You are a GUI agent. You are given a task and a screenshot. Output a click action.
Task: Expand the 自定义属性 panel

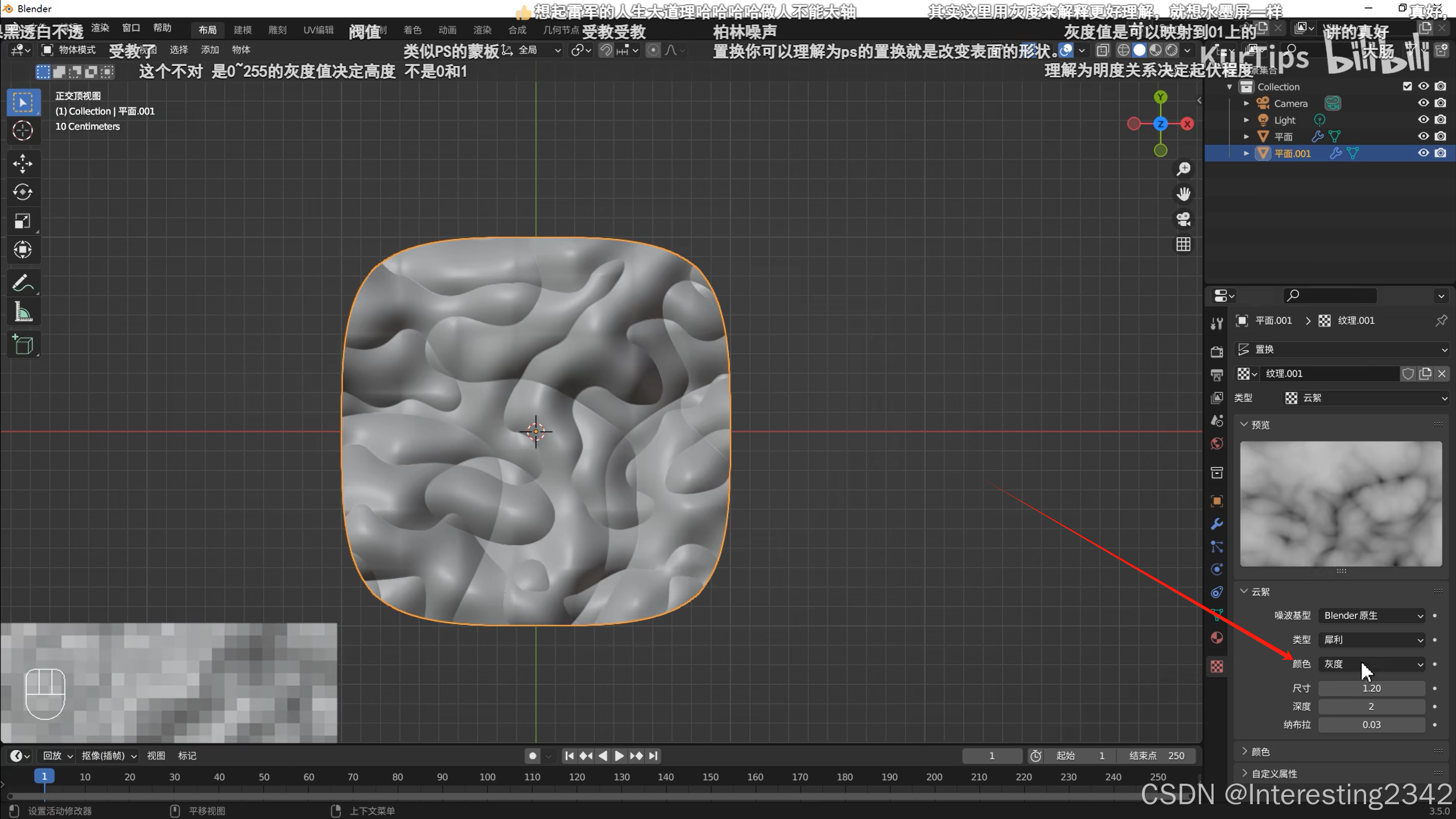point(1274,773)
